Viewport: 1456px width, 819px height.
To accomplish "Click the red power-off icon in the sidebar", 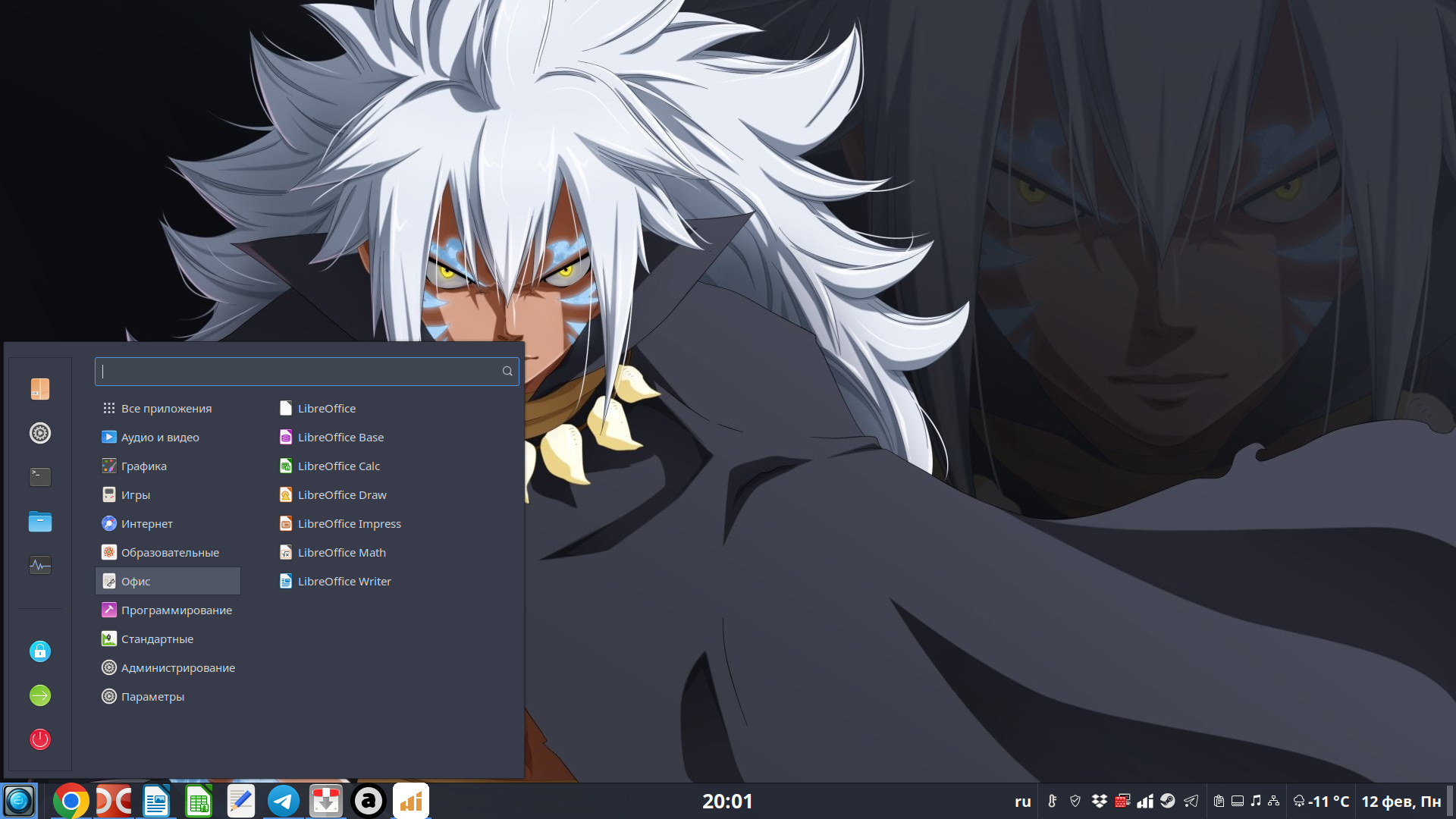I will click(40, 739).
